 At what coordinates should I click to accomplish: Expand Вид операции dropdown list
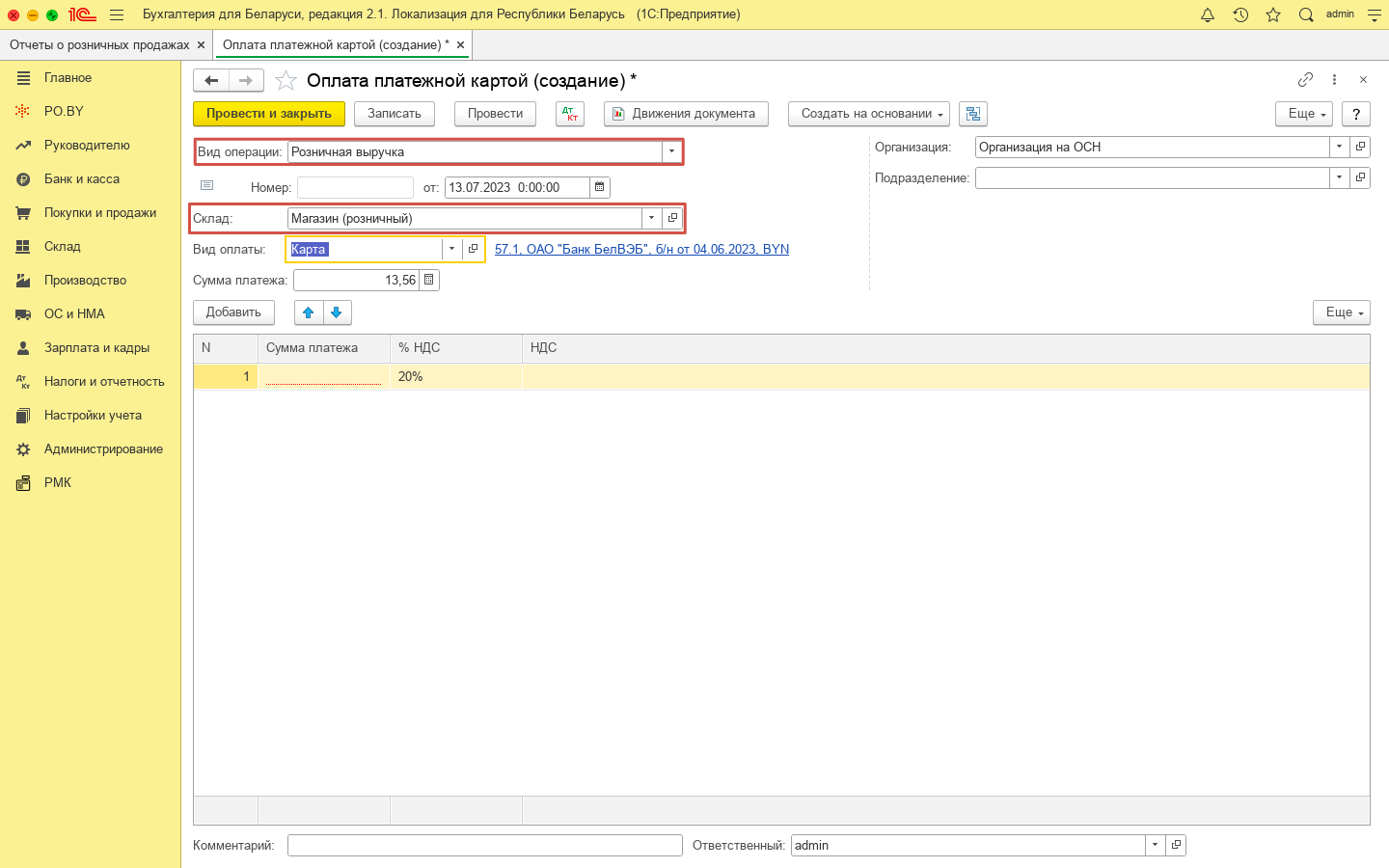671,151
